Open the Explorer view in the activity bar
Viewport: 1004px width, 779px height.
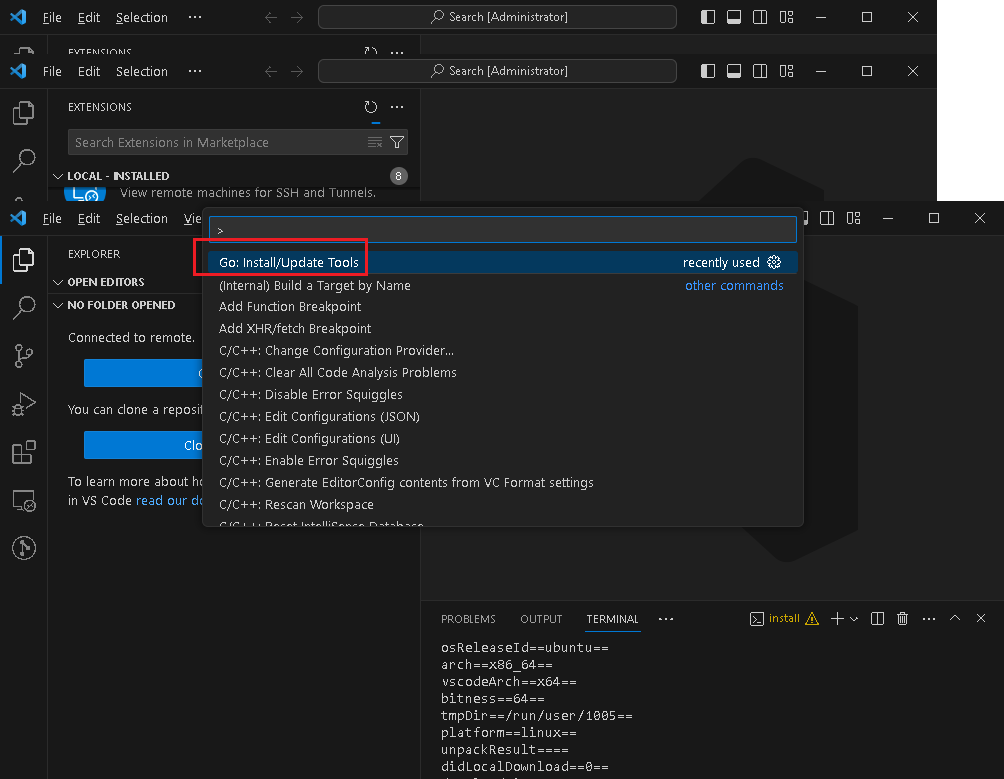coord(23,260)
